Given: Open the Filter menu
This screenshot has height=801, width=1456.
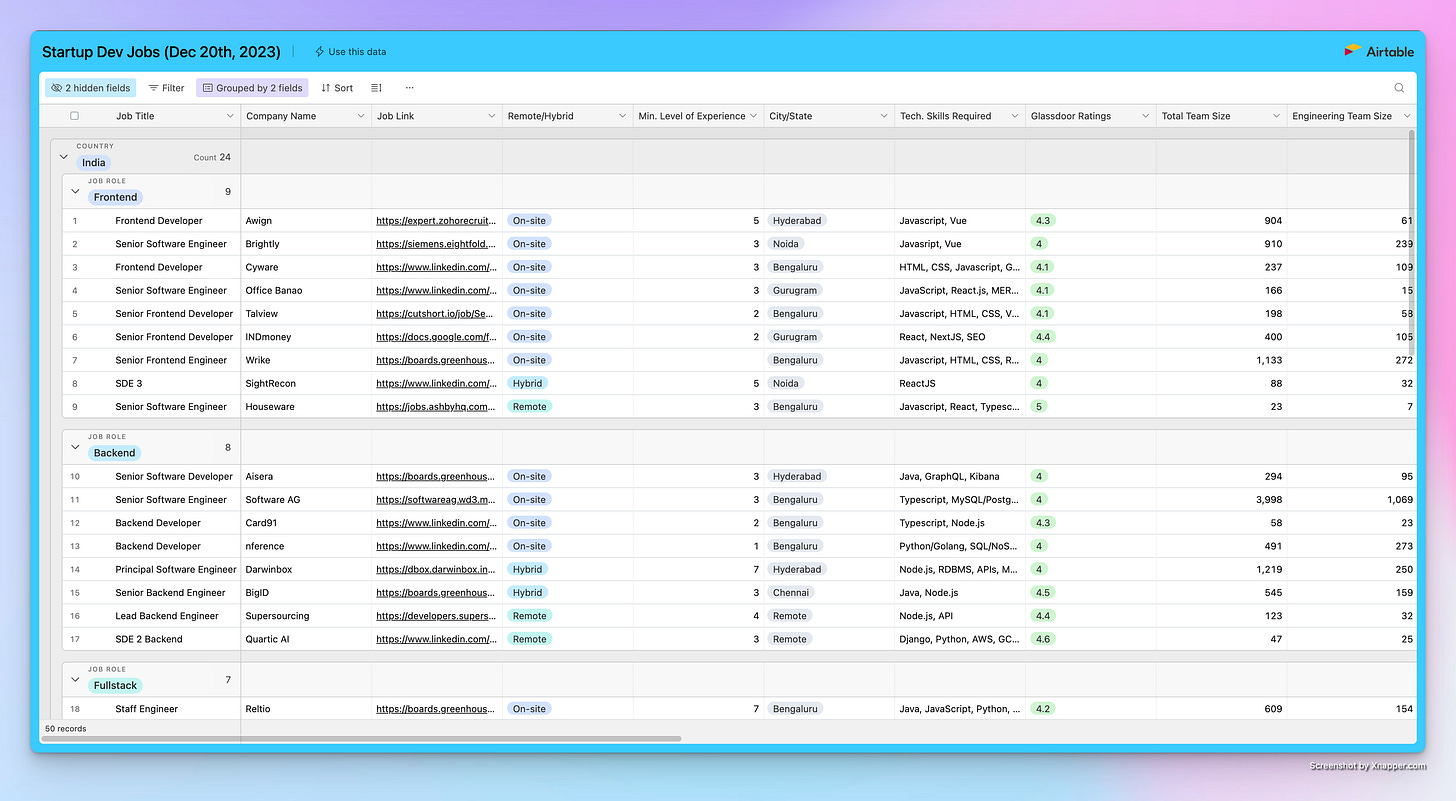Looking at the screenshot, I should coord(166,88).
